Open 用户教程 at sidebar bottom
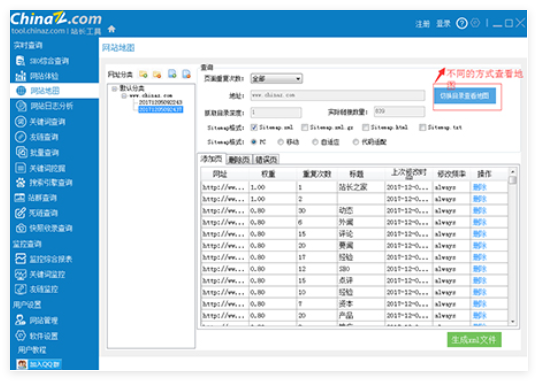The image size is (538, 381). 32,350
